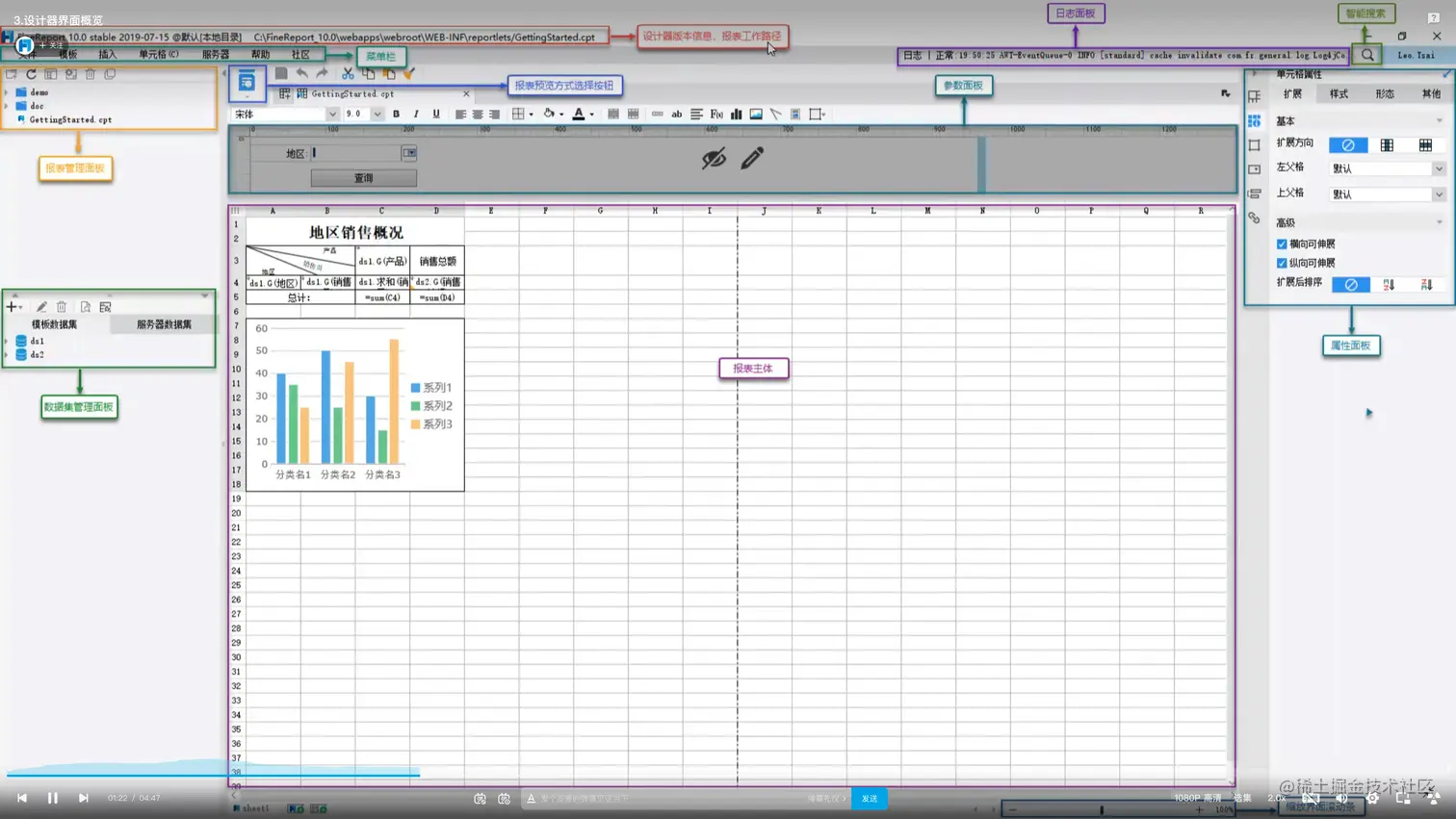1456x819 pixels.
Task: Open the 1080P 高清 quality option
Action: (1197, 798)
